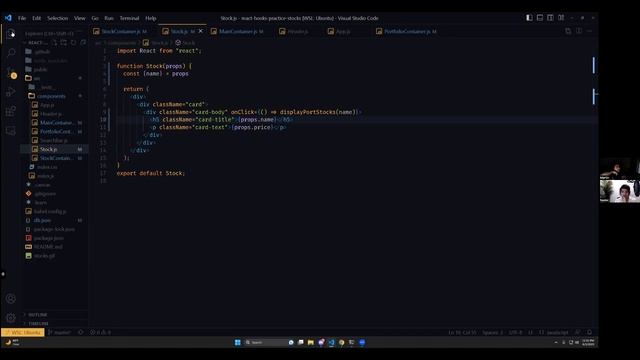Open the Explorer view in the activity bar
This screenshot has height=360, width=640.
point(11,33)
